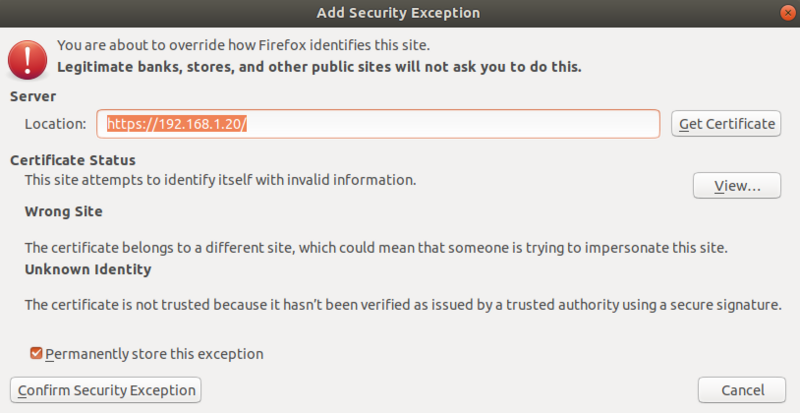800x413 pixels.
Task: Click the red exclamation warning icon
Action: 28,60
